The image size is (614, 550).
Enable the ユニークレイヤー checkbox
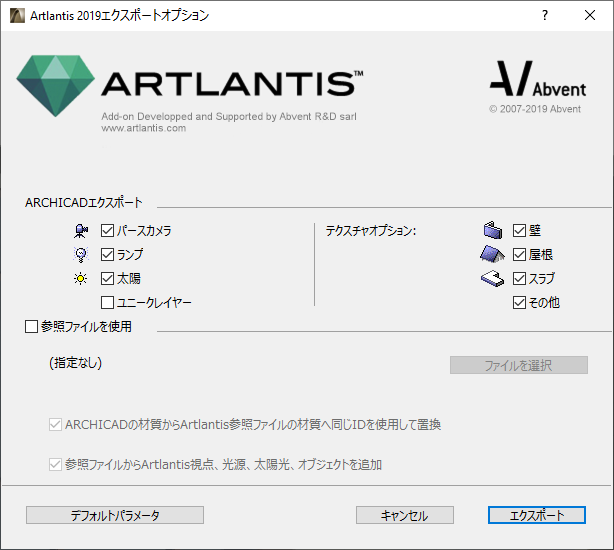click(x=107, y=302)
